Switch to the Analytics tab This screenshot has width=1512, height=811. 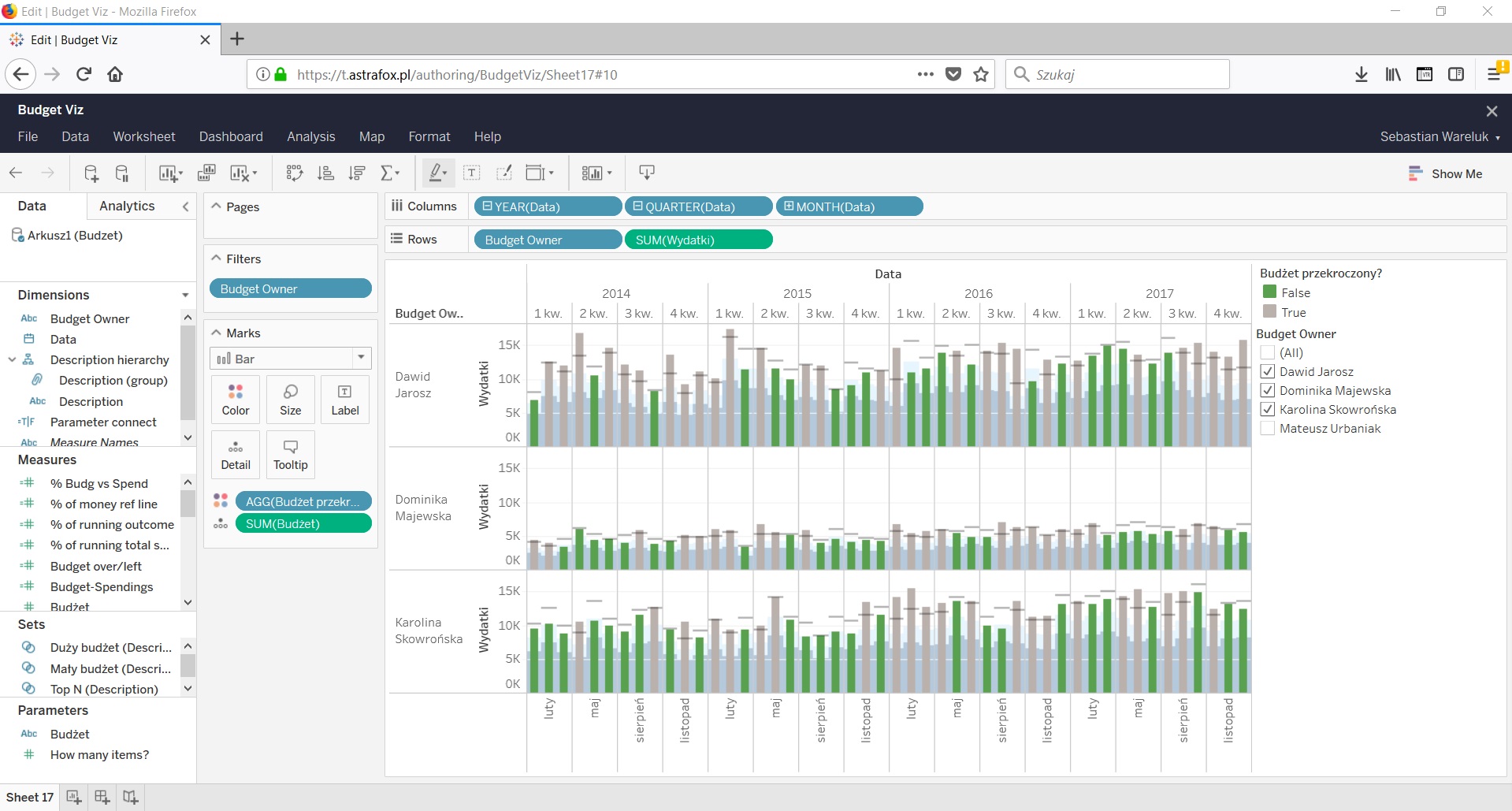click(127, 206)
